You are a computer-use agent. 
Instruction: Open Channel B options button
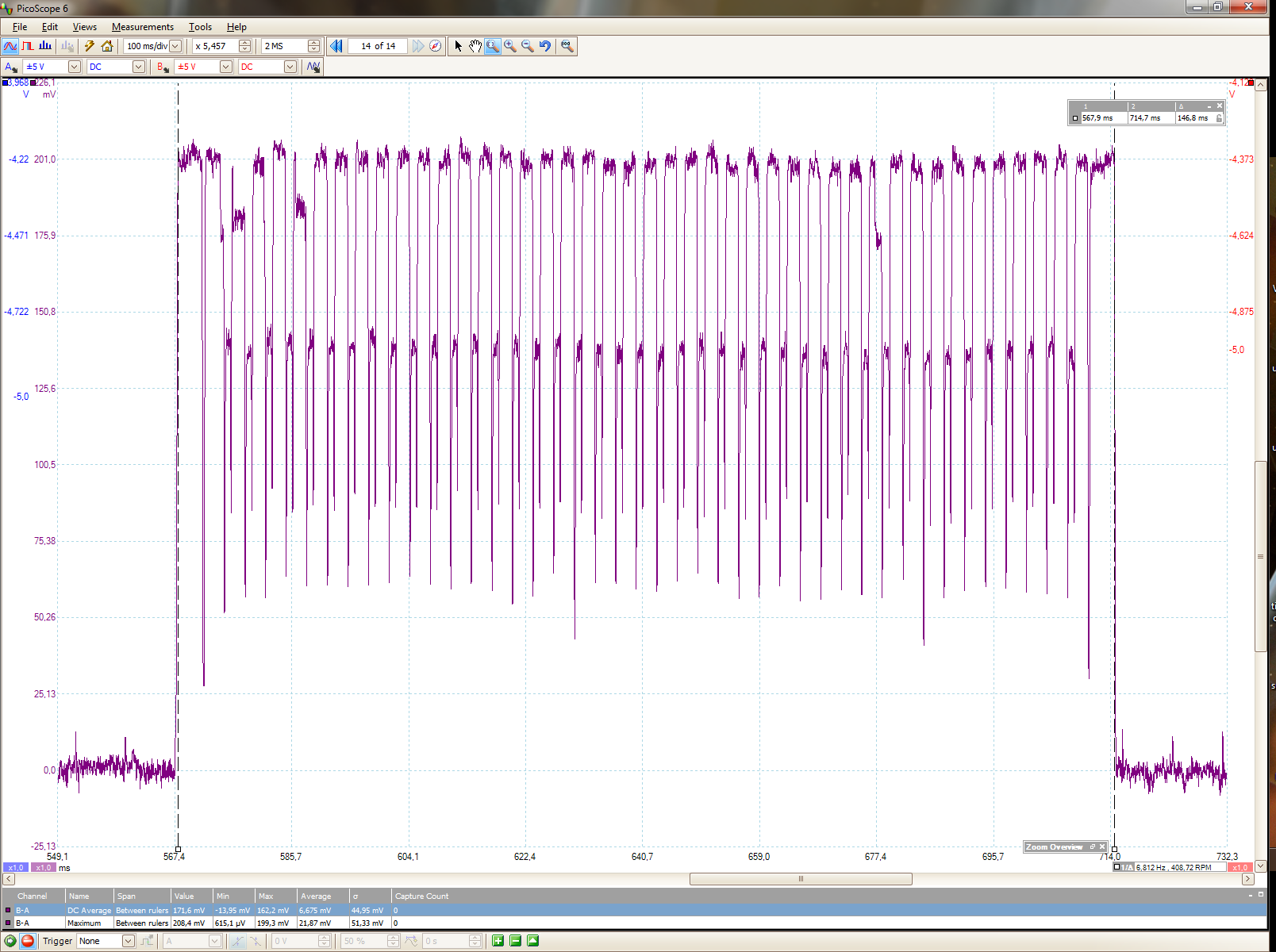click(x=163, y=67)
